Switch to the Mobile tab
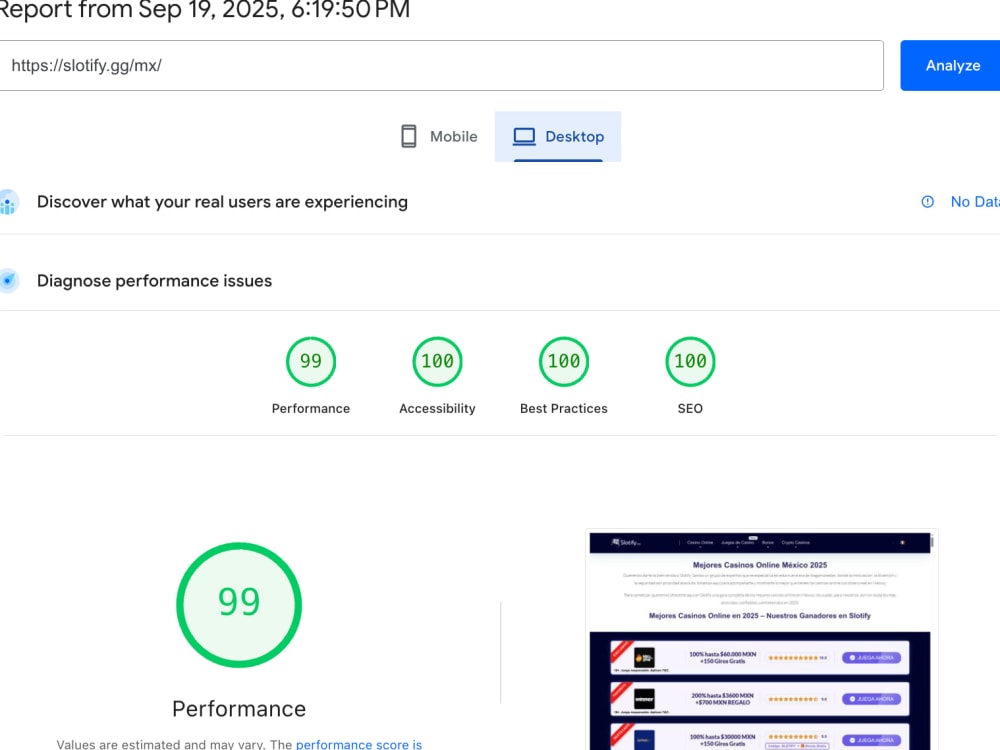 click(x=439, y=136)
